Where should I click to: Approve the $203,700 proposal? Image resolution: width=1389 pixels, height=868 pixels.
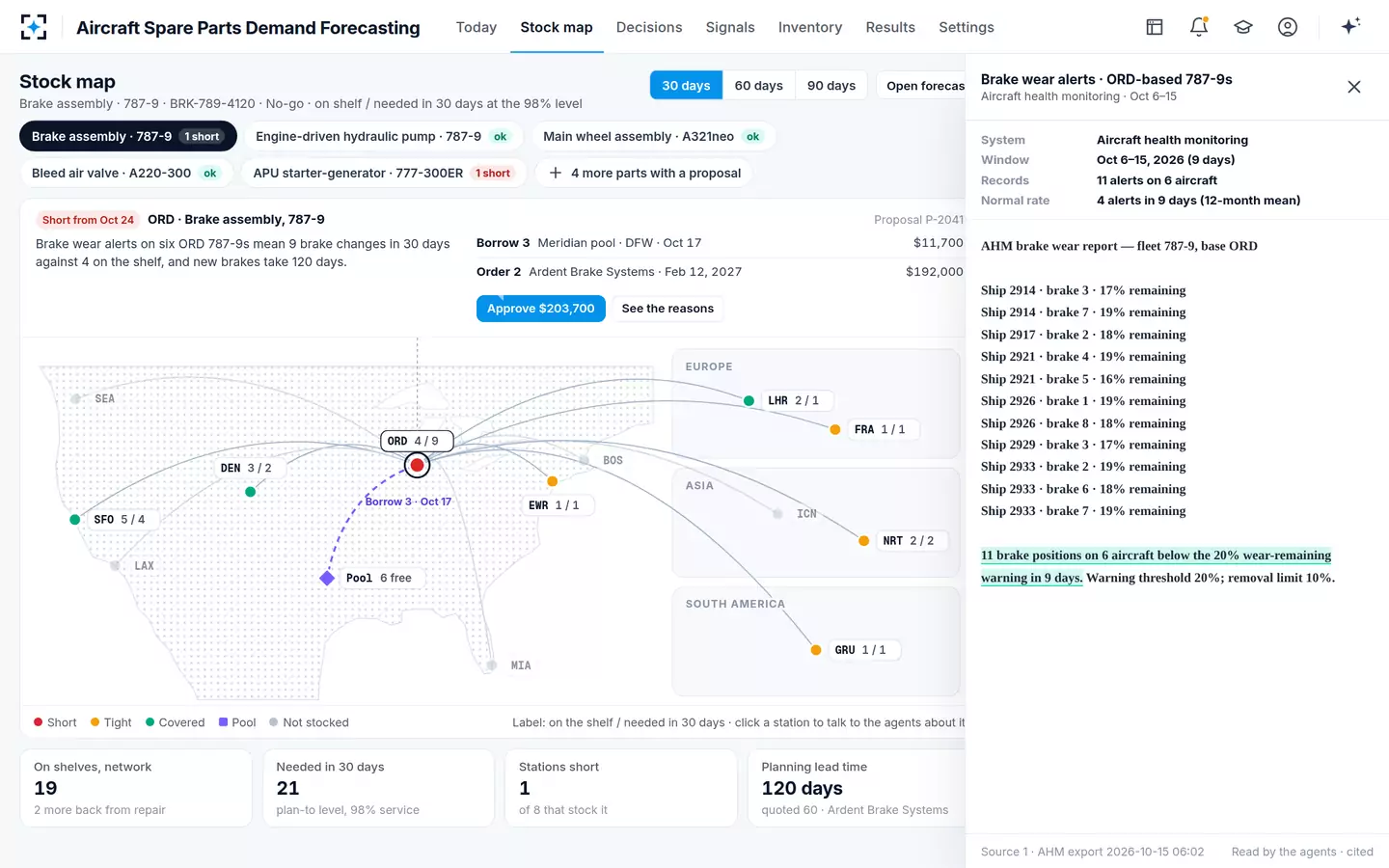pyautogui.click(x=541, y=309)
